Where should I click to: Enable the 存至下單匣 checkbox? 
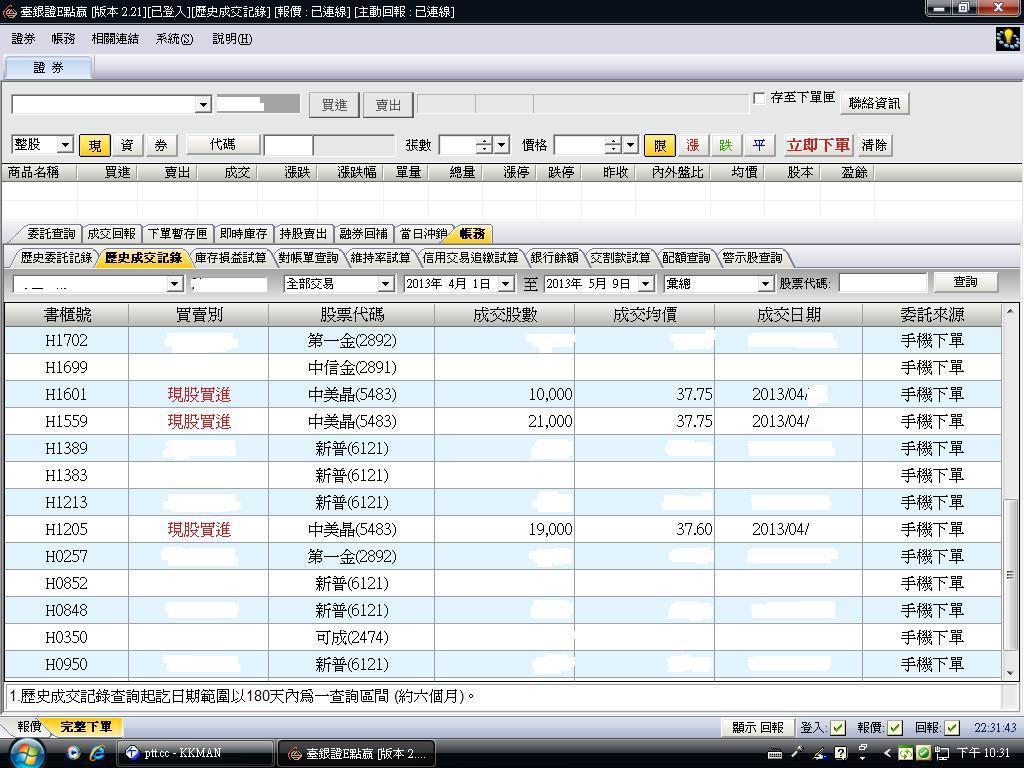click(x=759, y=99)
